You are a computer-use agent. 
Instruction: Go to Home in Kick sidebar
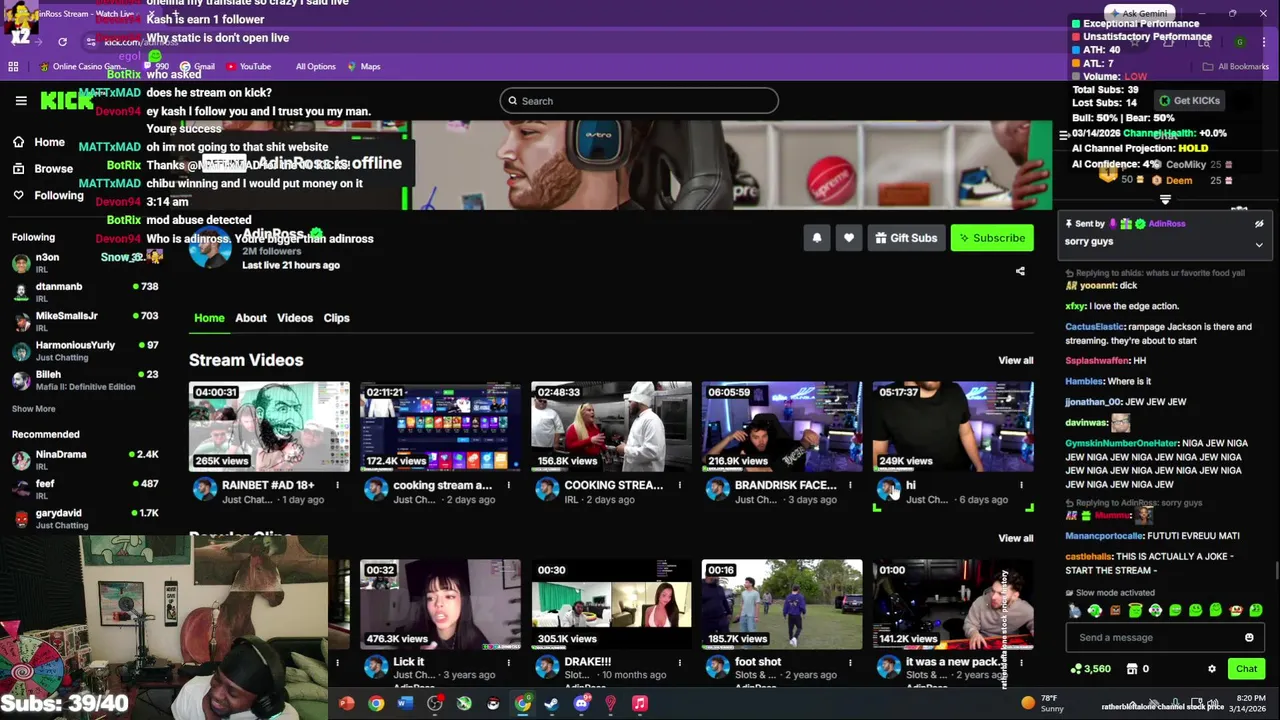pyautogui.click(x=39, y=142)
